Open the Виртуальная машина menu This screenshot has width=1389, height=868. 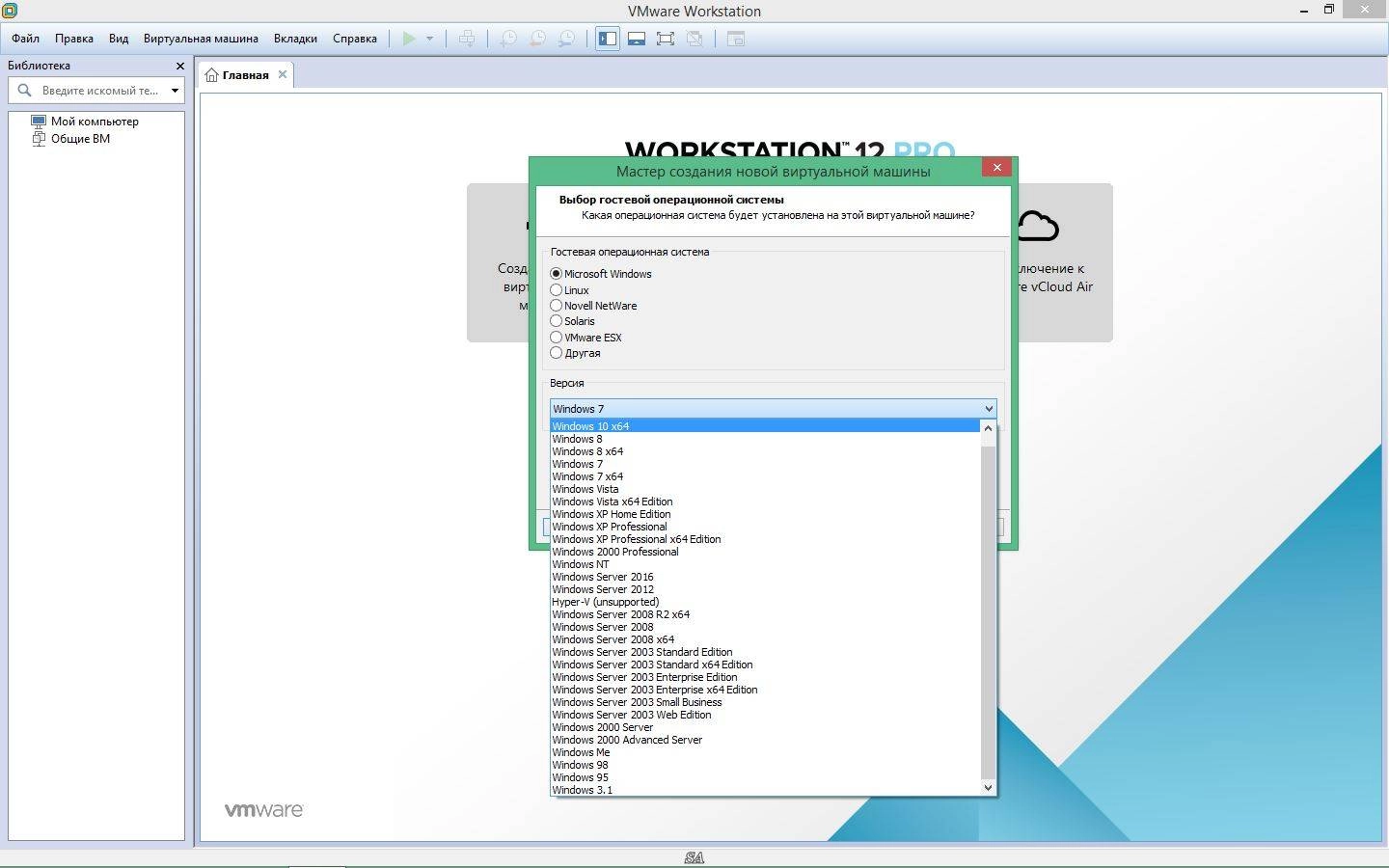pos(201,39)
